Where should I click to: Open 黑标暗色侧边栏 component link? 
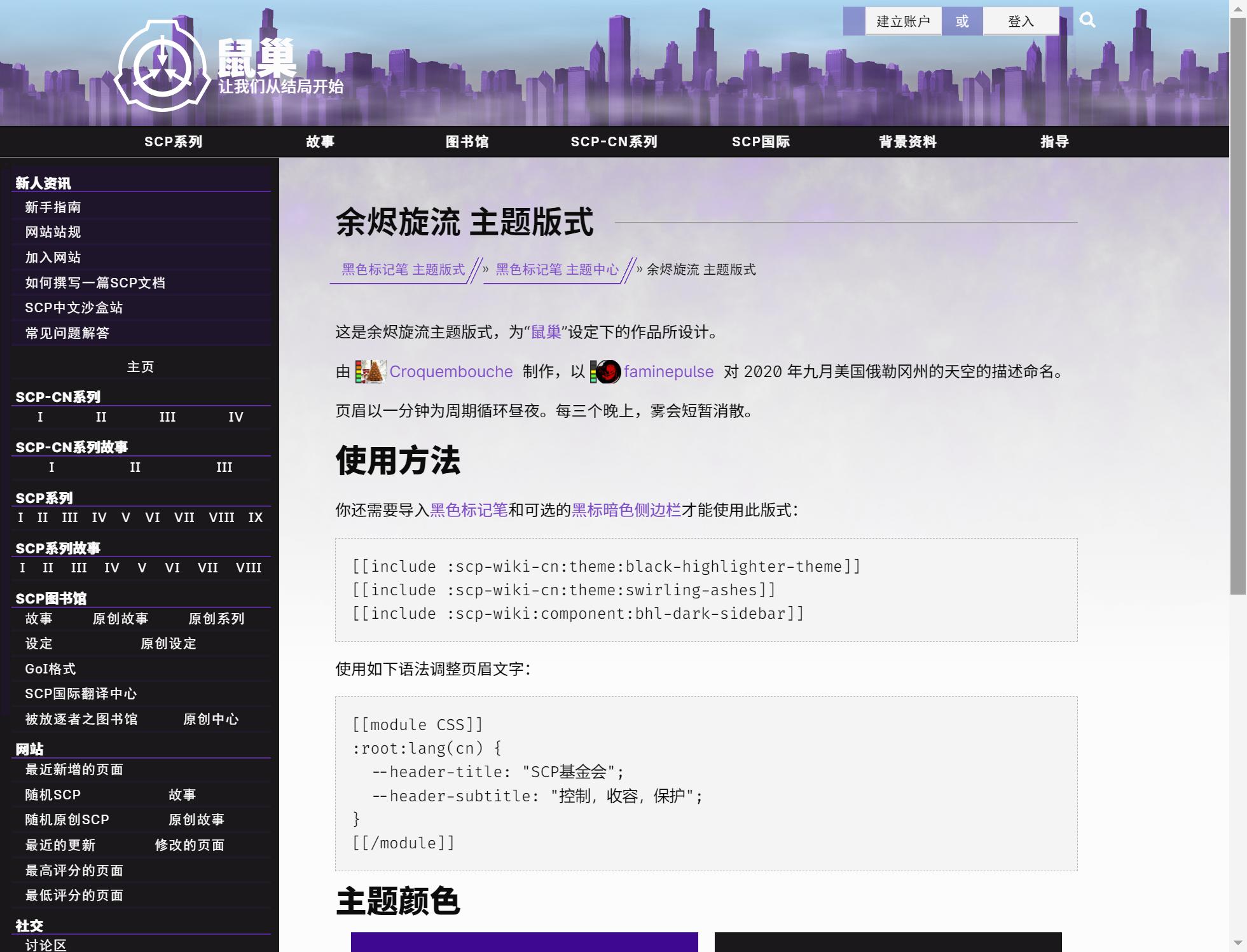[x=626, y=510]
